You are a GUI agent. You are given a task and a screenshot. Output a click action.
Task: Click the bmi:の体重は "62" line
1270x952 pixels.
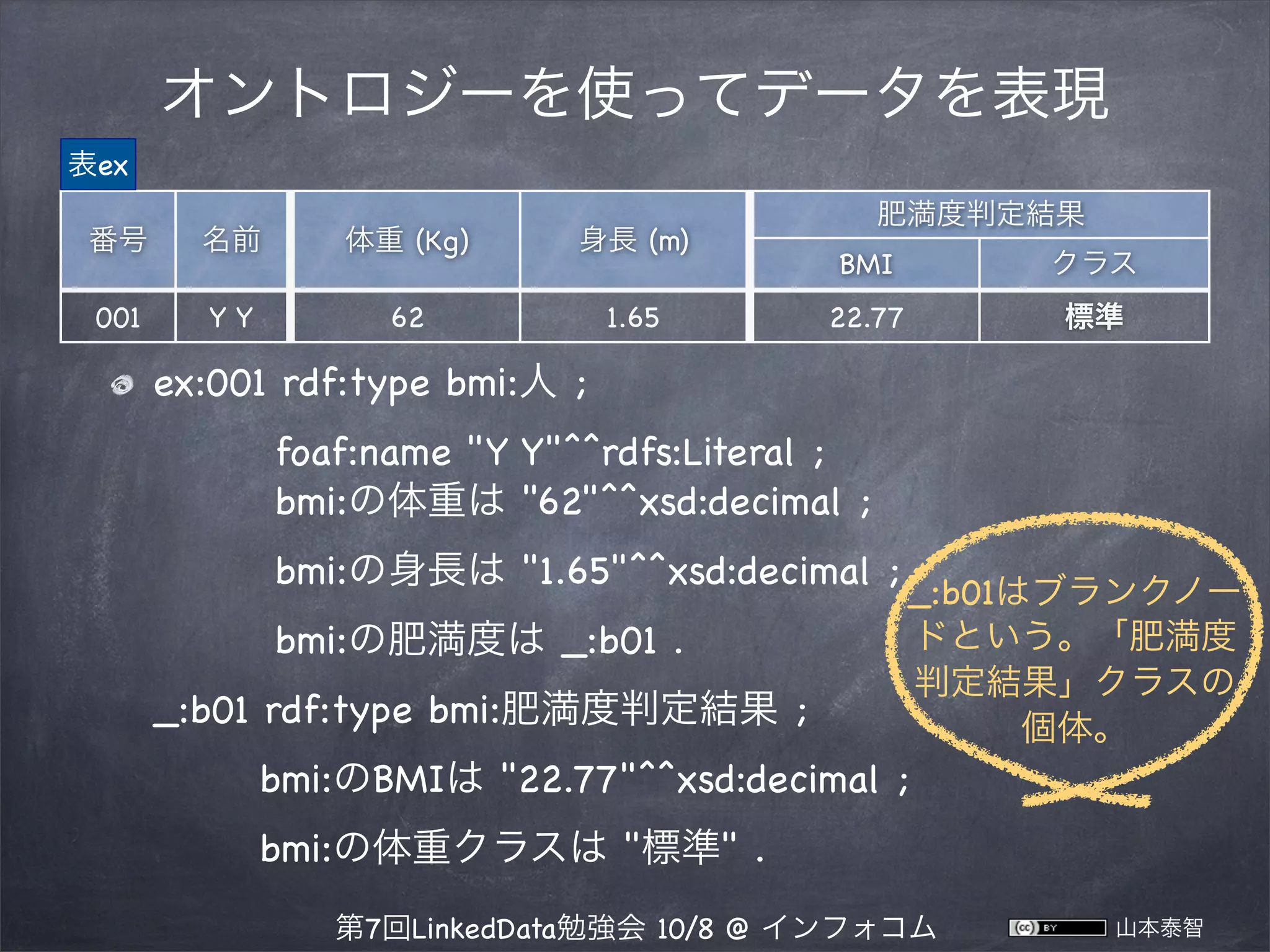pos(574,501)
